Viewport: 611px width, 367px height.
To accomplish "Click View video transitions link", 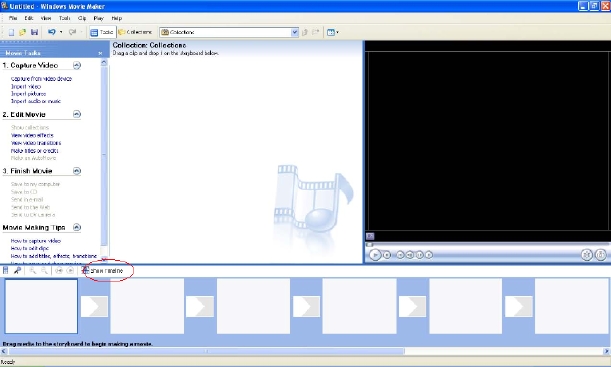I will click(36, 143).
